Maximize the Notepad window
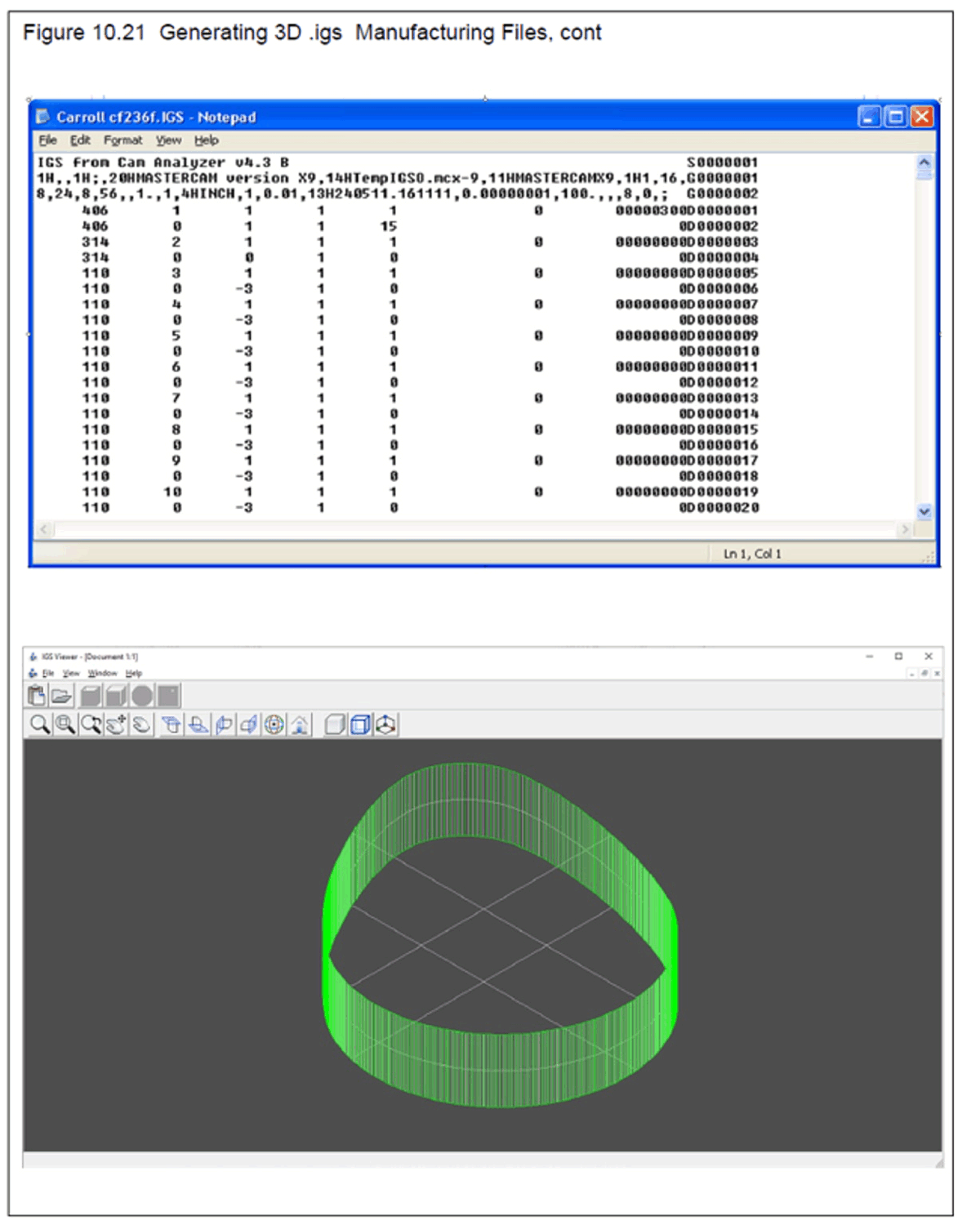 coord(896,117)
